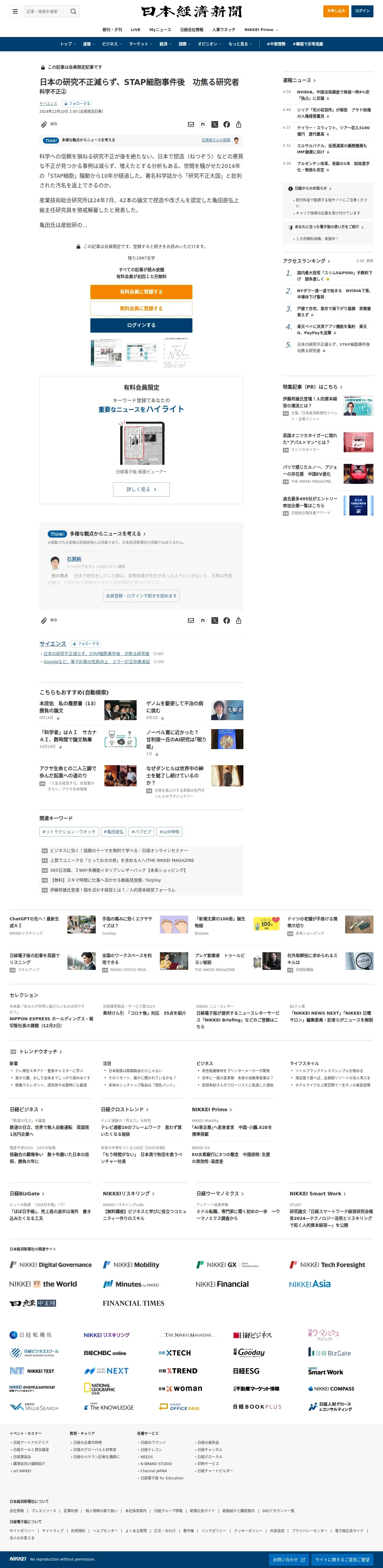Open Myニュース menu item
This screenshot has height=1568, width=383.
pyautogui.click(x=160, y=30)
